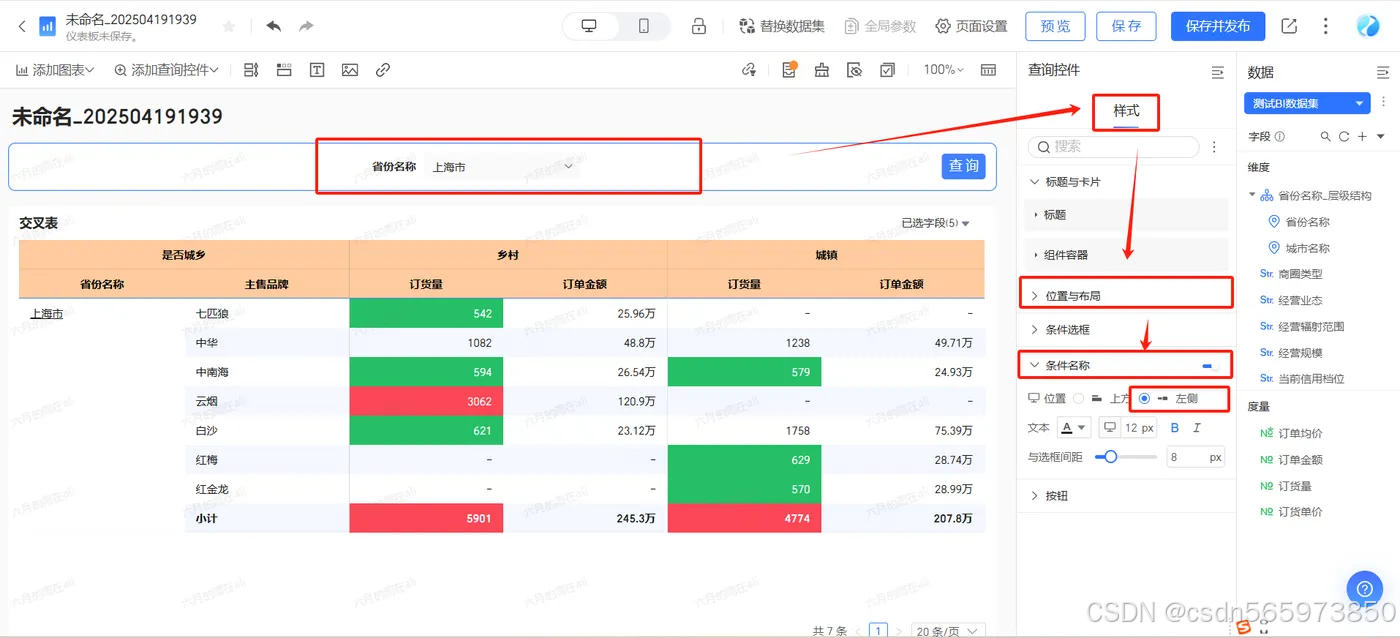Undo the last action
Image resolution: width=1400 pixels, height=638 pixels.
click(273, 26)
